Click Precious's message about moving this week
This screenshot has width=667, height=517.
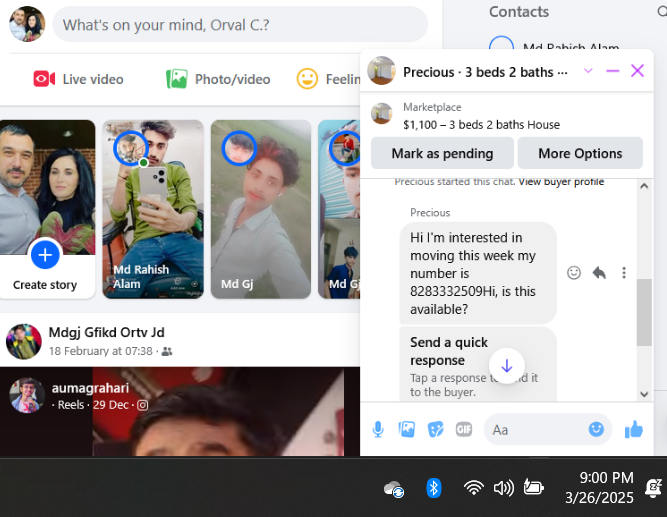tap(478, 273)
